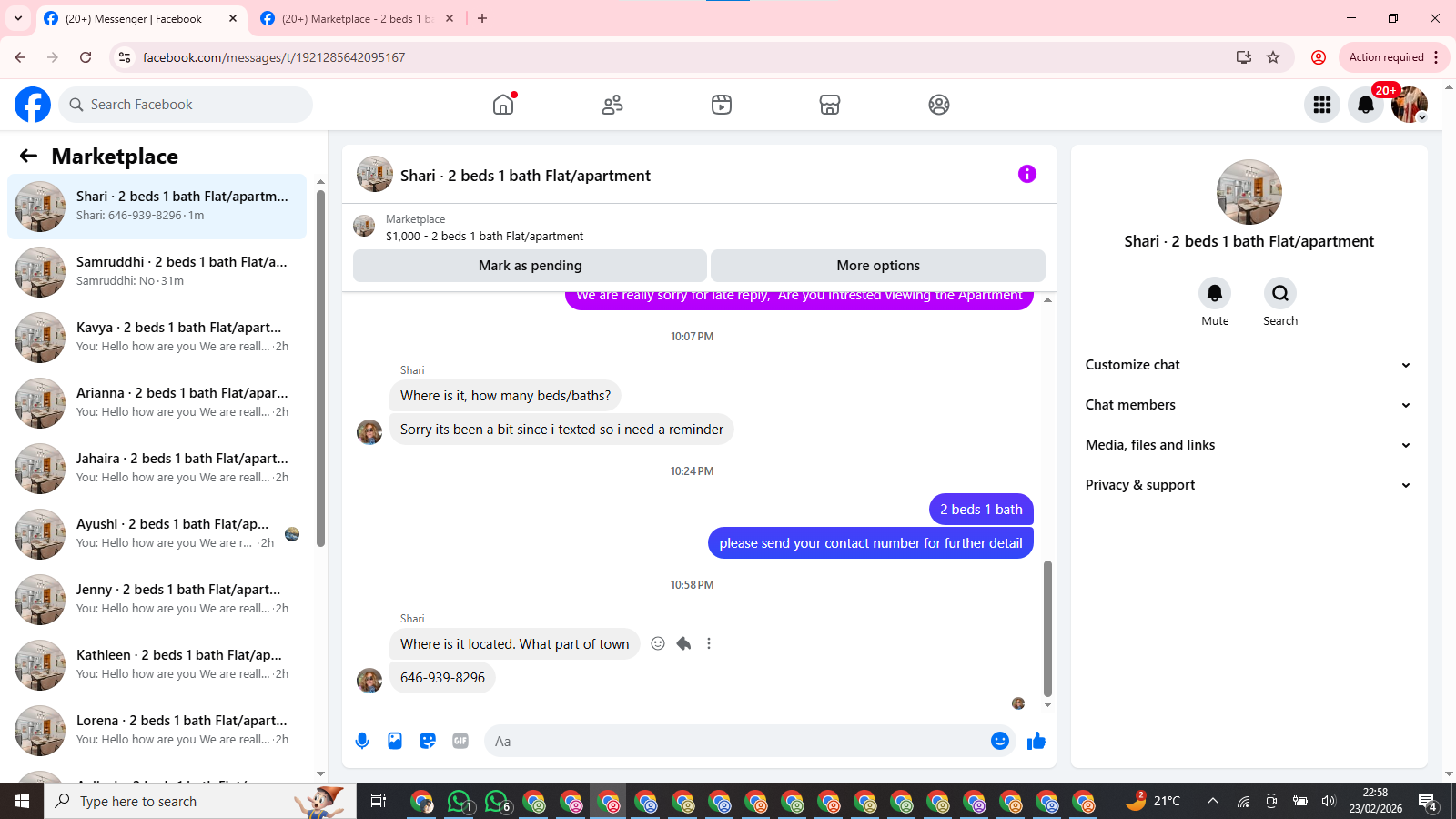Show hidden system tray icons chevron
This screenshot has width=1456, height=819.
pos(1212,801)
